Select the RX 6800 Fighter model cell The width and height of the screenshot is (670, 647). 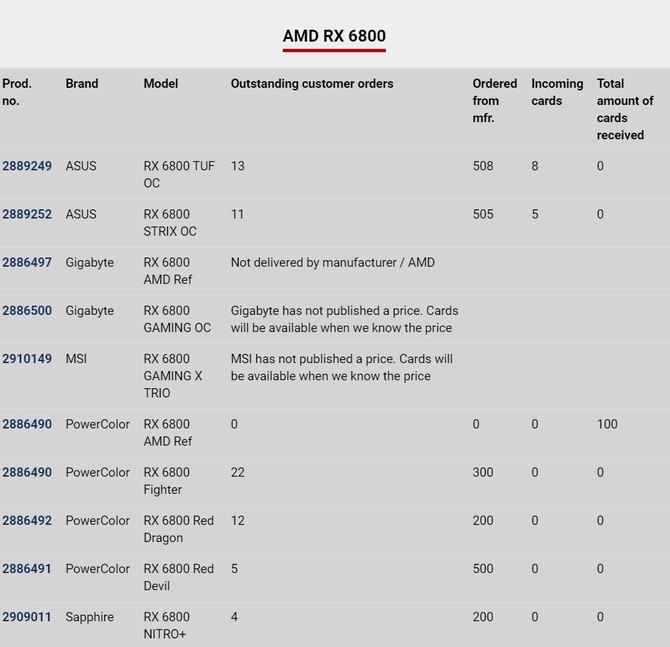click(x=167, y=481)
